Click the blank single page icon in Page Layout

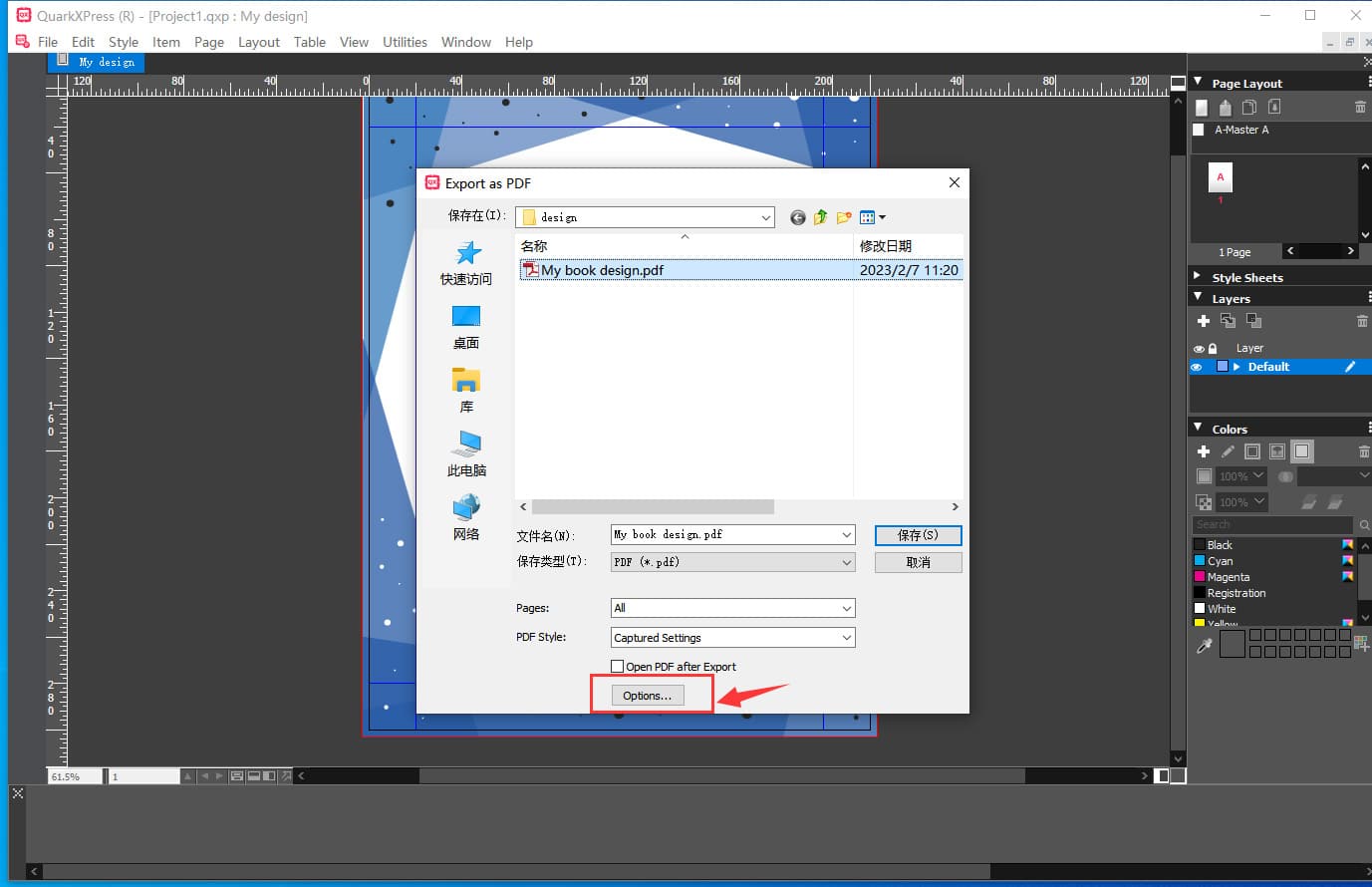click(x=1202, y=107)
